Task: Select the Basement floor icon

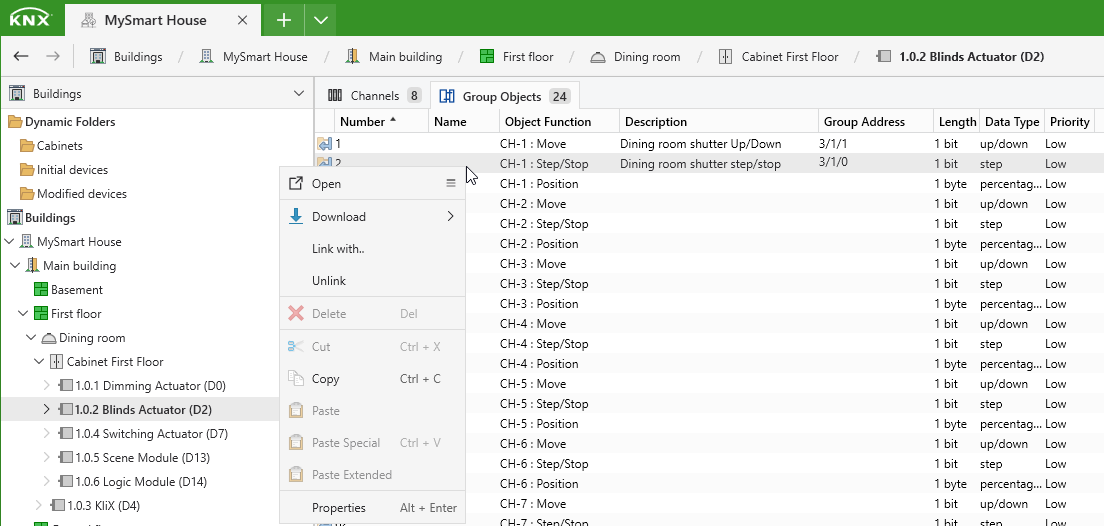Action: pyautogui.click(x=40, y=289)
